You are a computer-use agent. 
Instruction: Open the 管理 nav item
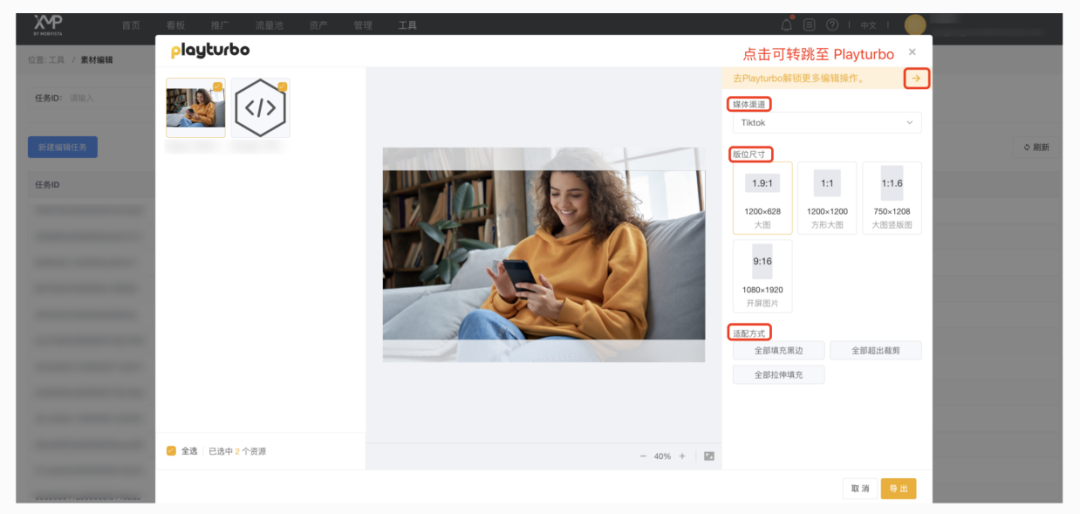pos(363,25)
